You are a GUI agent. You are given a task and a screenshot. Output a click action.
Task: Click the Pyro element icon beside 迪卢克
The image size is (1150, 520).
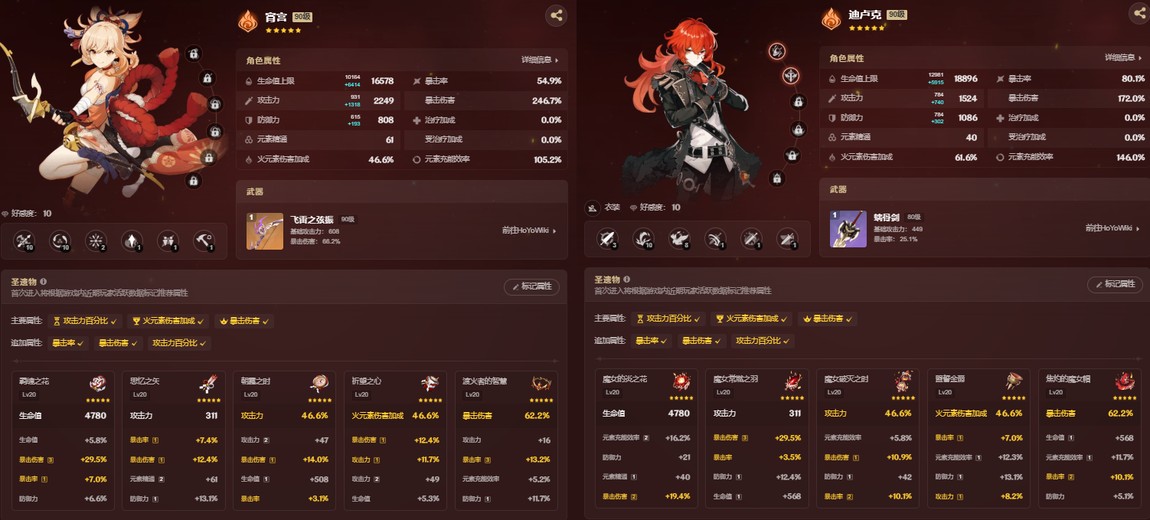click(831, 19)
